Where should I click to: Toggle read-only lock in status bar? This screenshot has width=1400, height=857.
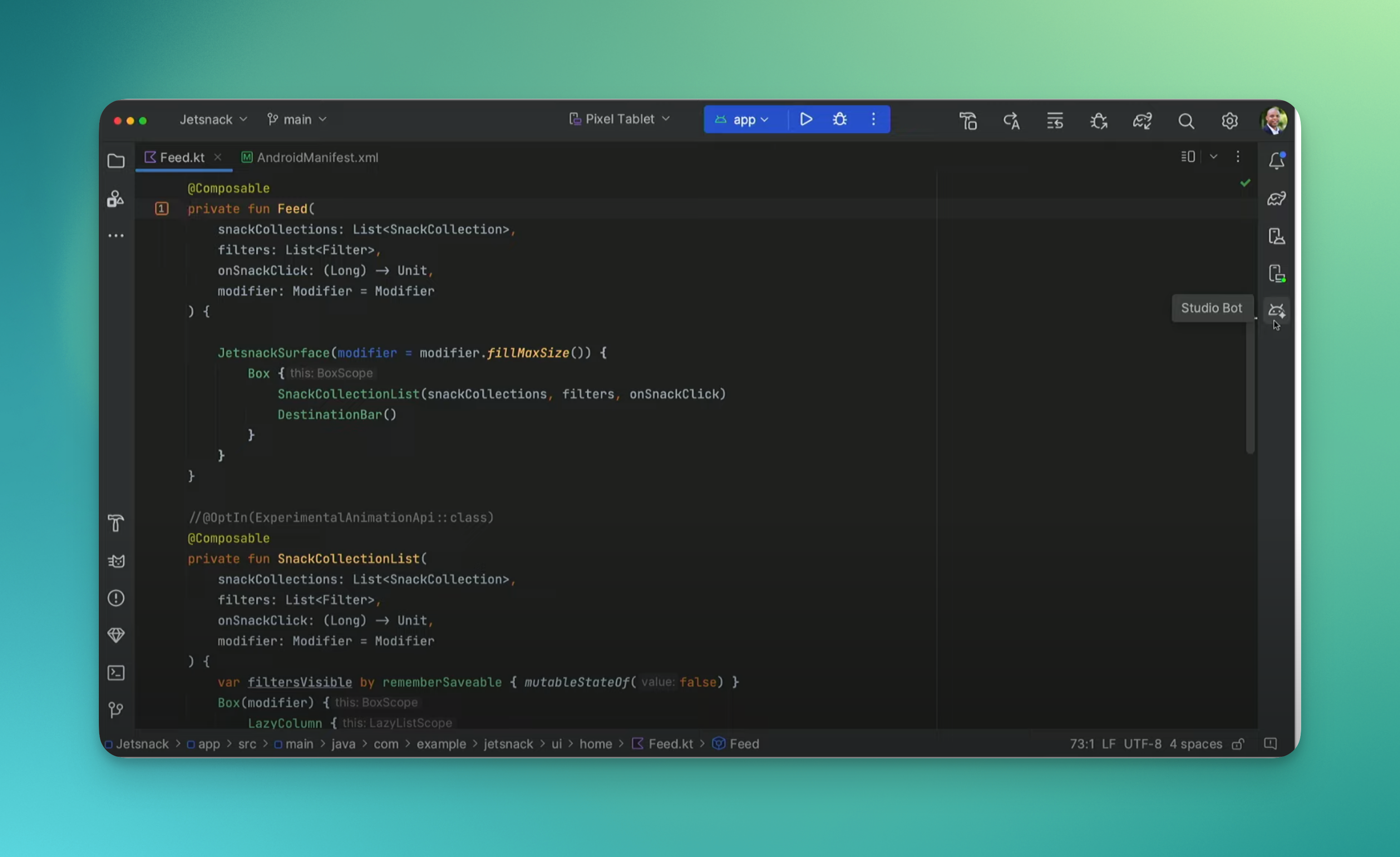point(1238,744)
